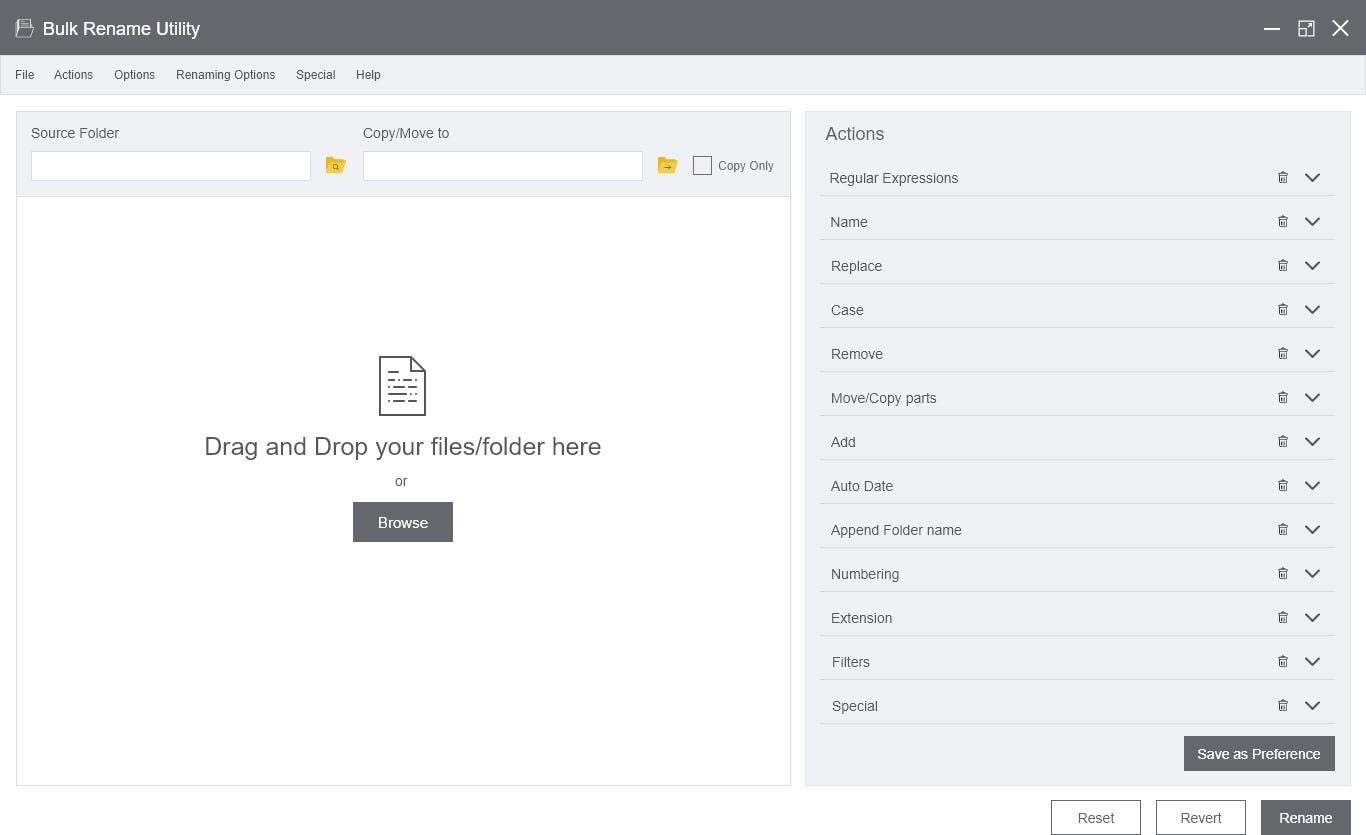Click the Bulk Rename Utility app icon

(x=25, y=28)
